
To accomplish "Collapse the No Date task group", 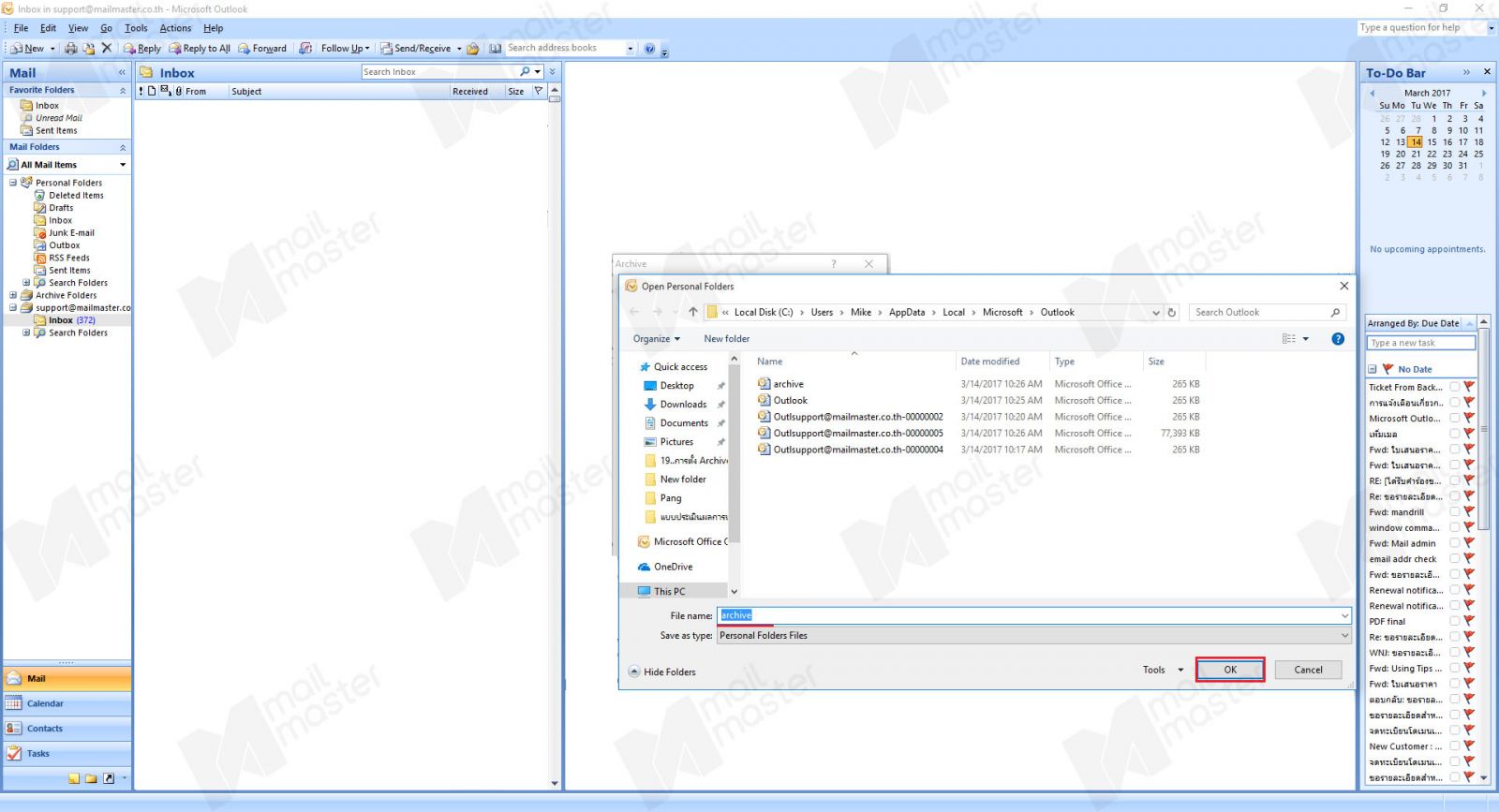I will tap(1373, 369).
